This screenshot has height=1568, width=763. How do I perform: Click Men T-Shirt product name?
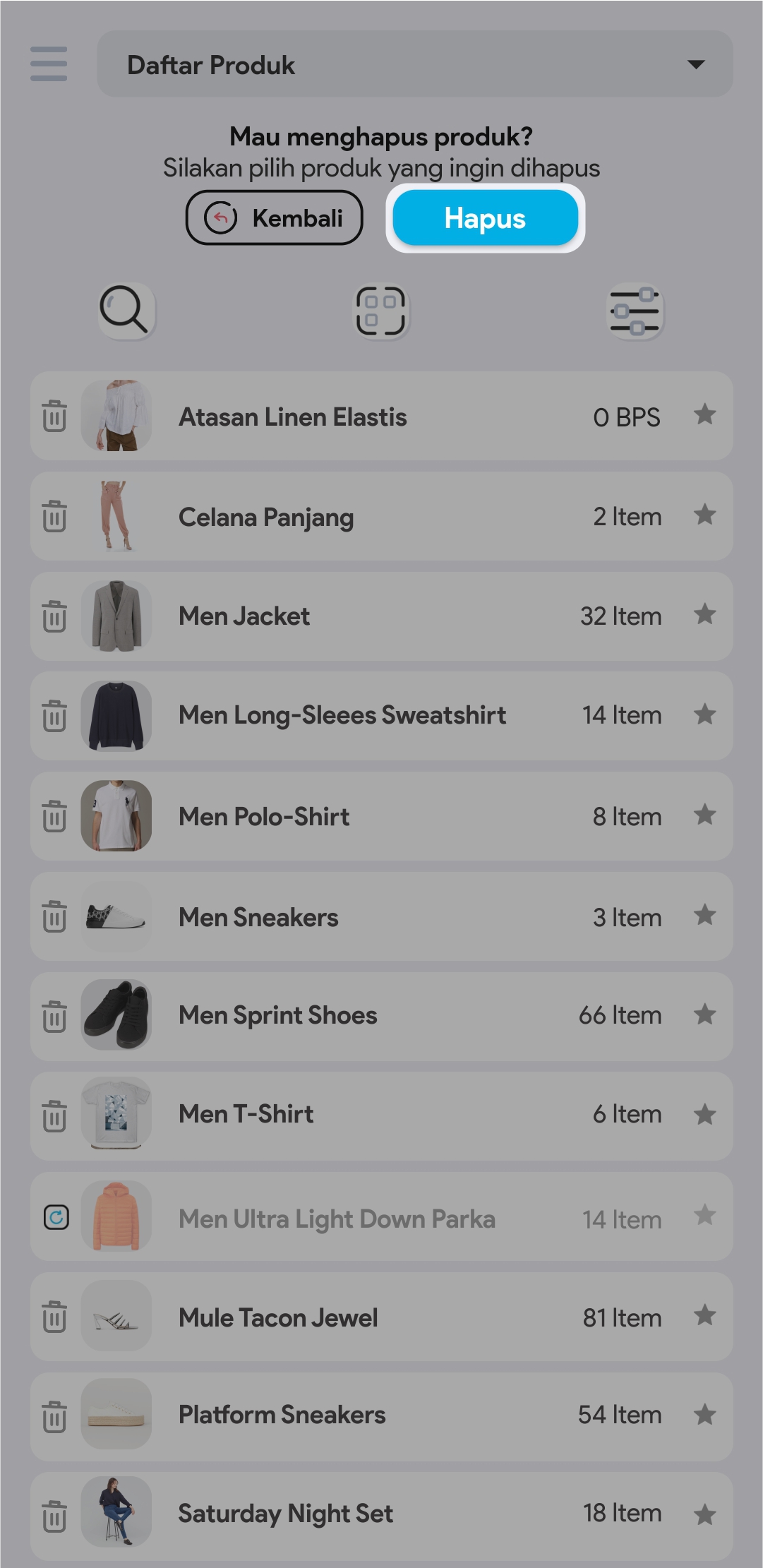(246, 1115)
